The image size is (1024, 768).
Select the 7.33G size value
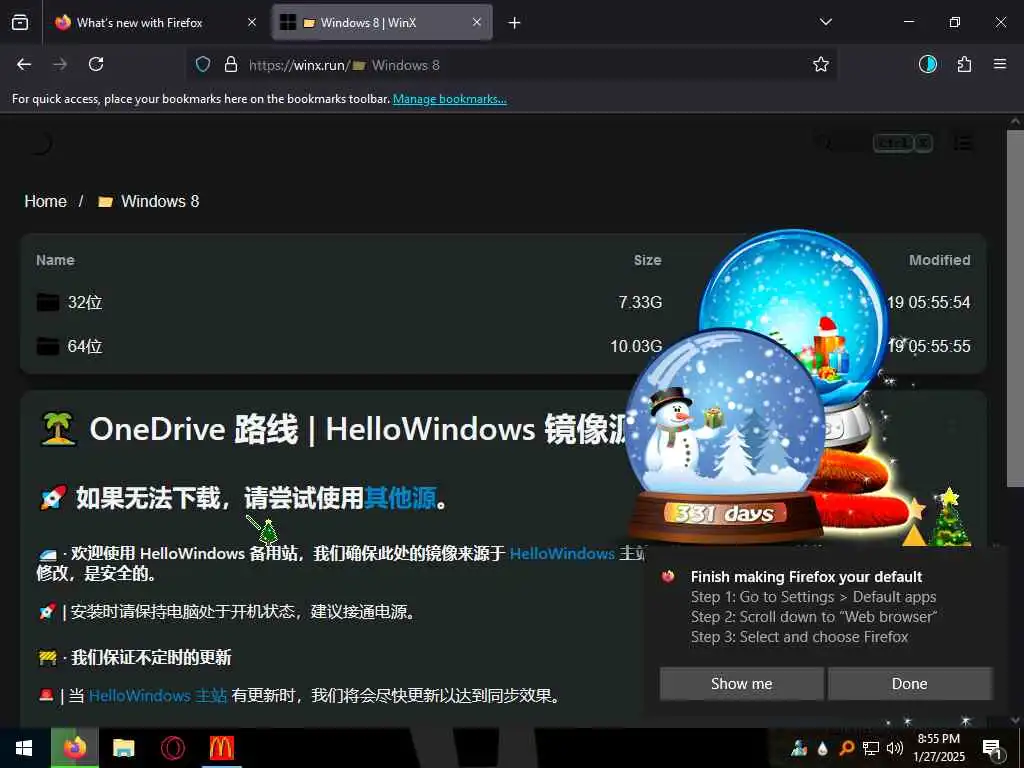tap(640, 302)
